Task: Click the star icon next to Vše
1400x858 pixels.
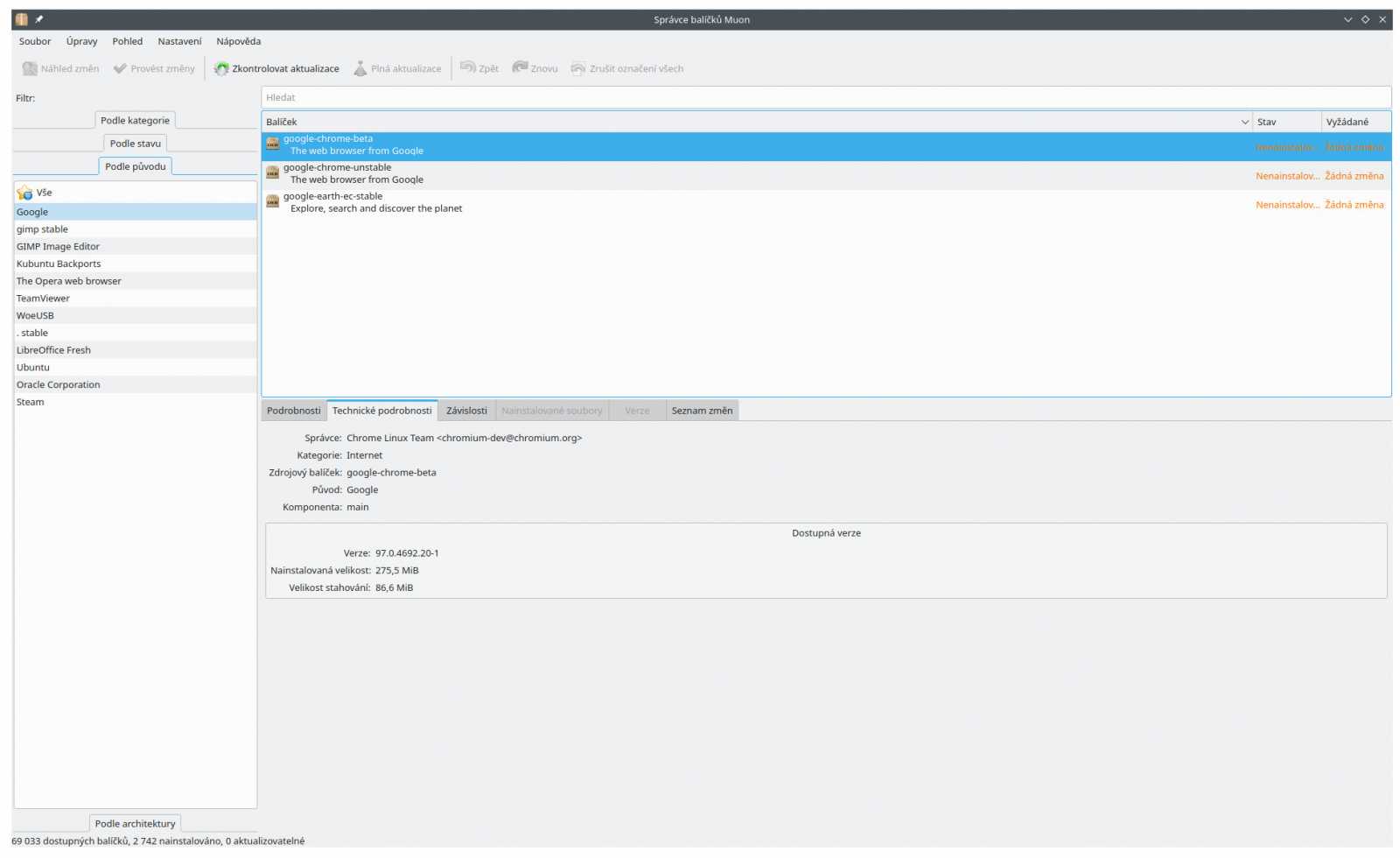Action: 24,193
